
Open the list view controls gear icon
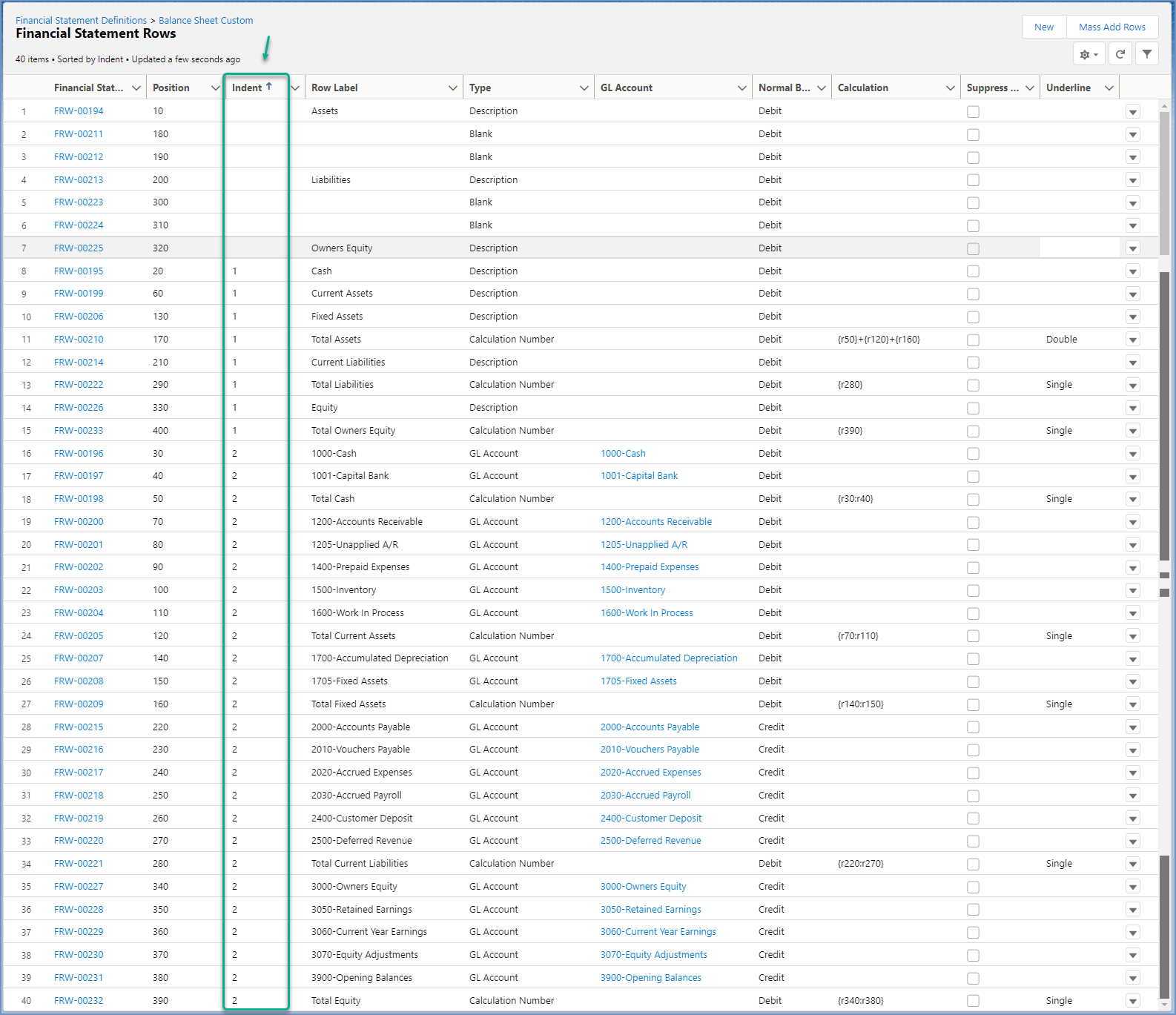[1089, 54]
